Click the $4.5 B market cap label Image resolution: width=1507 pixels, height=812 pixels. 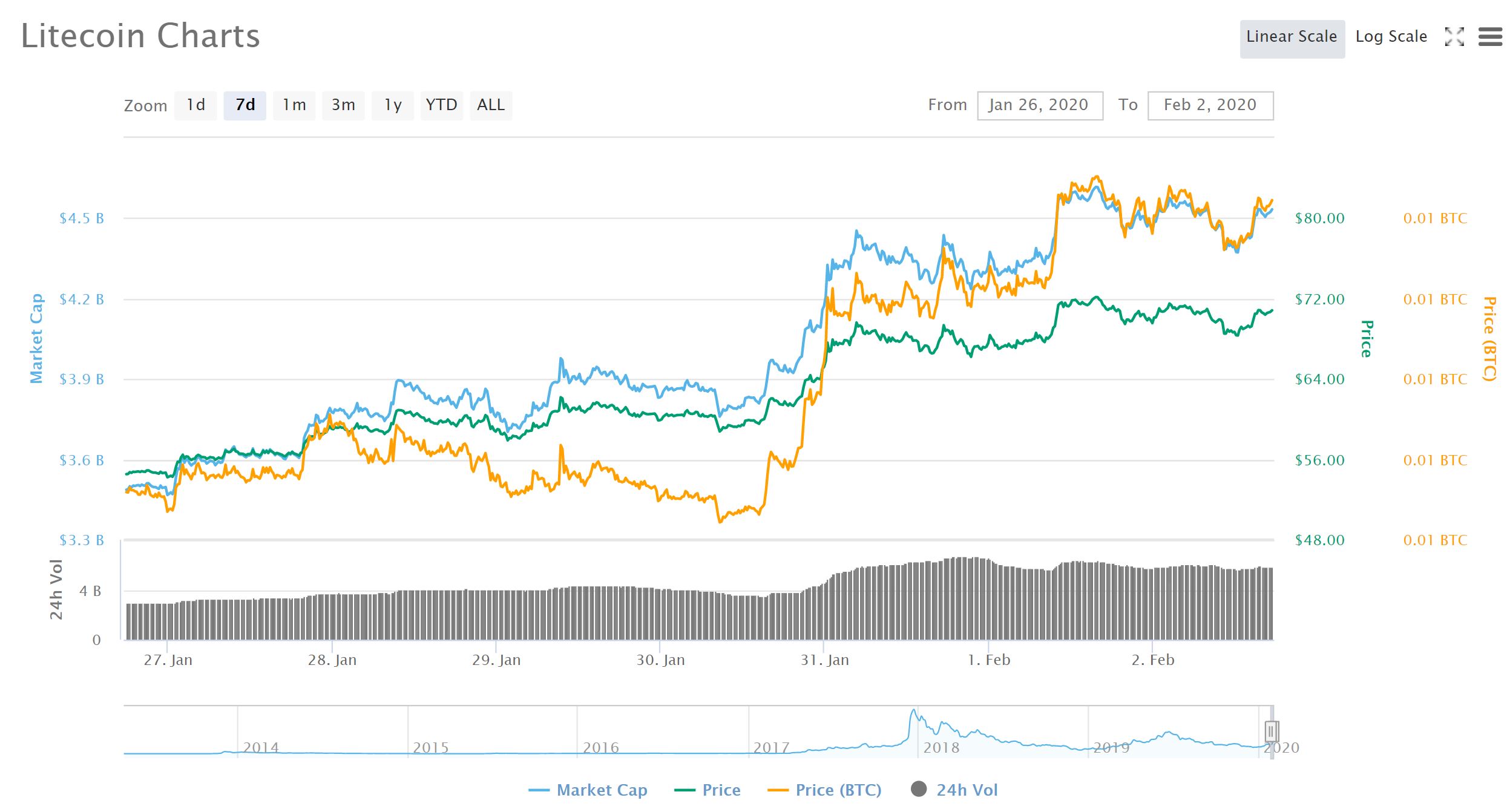(82, 218)
